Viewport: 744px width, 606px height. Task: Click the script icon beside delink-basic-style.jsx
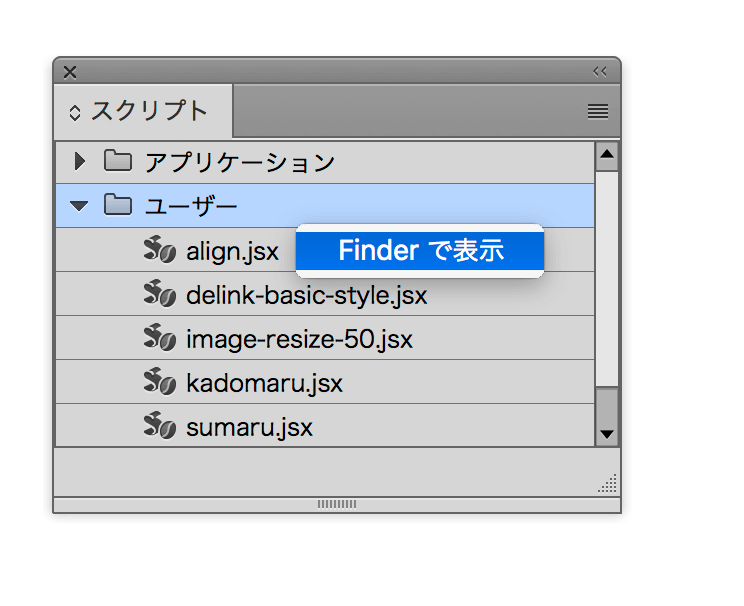click(159, 293)
